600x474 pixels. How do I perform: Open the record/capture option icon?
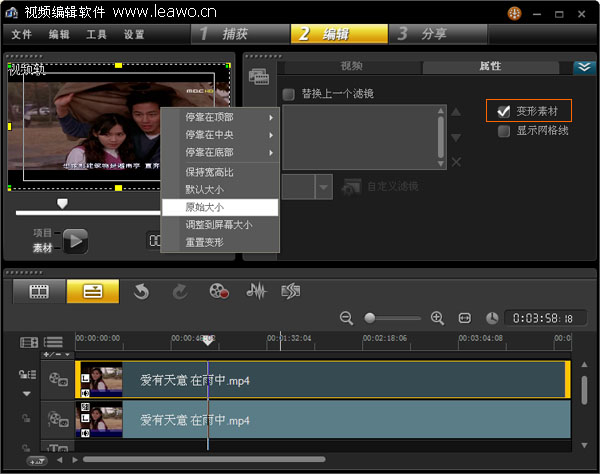[219, 291]
